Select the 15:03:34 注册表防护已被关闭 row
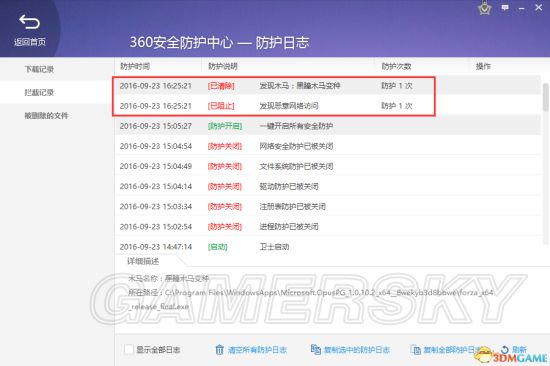Viewport: 550px width, 366px height. (x=328, y=206)
